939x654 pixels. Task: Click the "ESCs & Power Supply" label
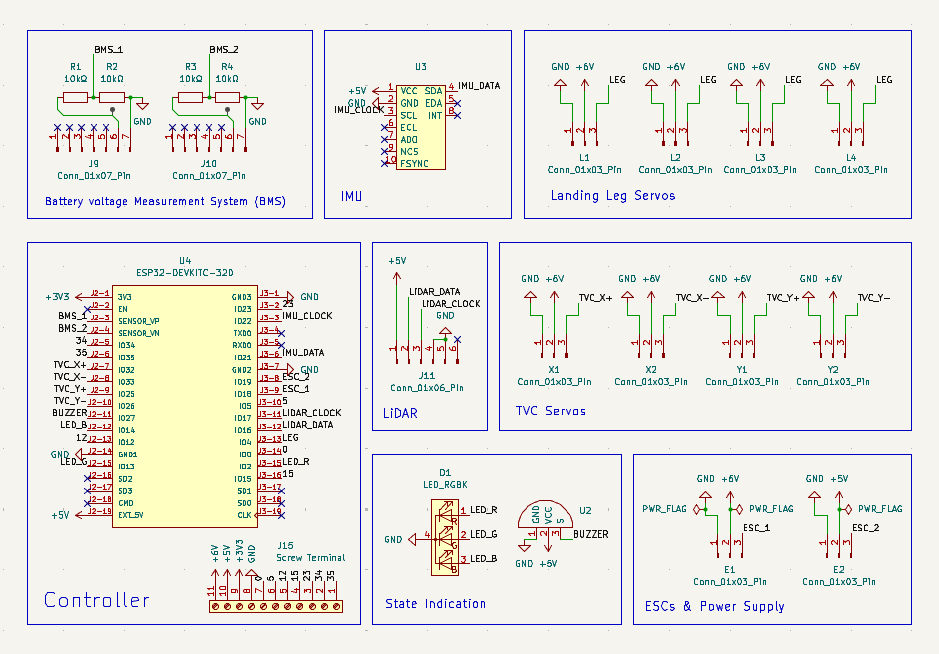pyautogui.click(x=714, y=606)
